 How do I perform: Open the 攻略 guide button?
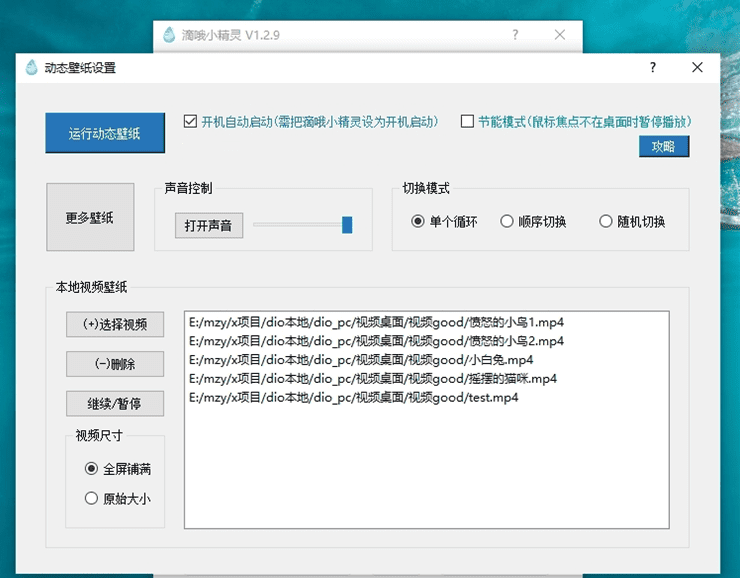pos(663,147)
